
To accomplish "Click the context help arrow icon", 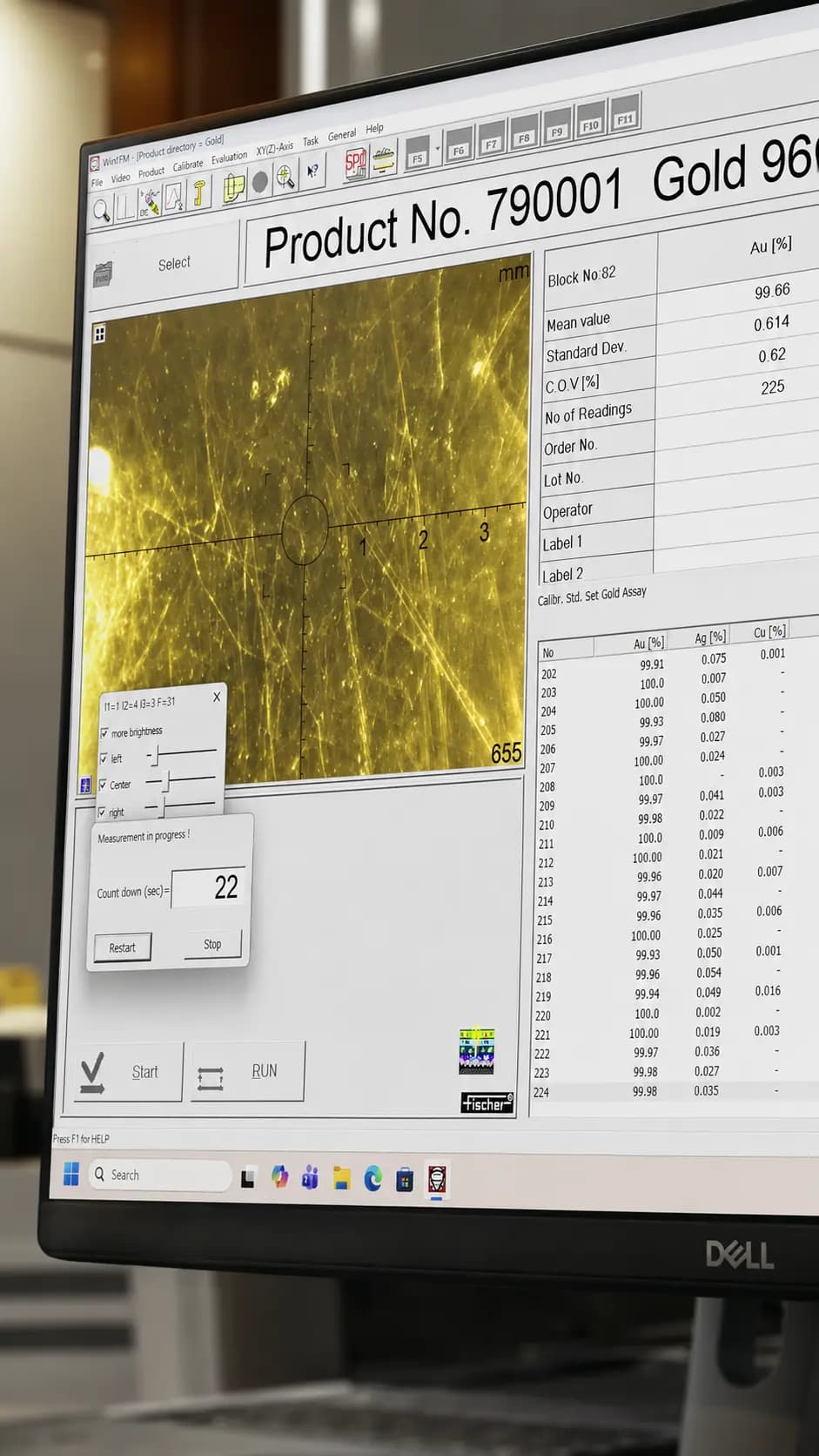I will tap(312, 171).
